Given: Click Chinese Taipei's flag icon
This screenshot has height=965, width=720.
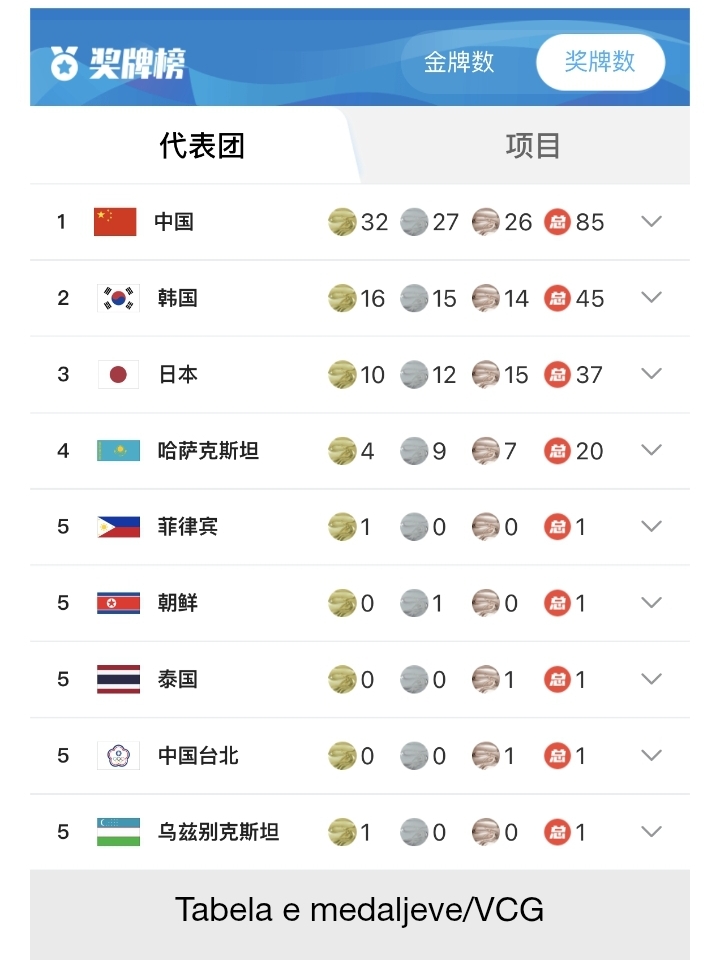Looking at the screenshot, I should [x=118, y=756].
